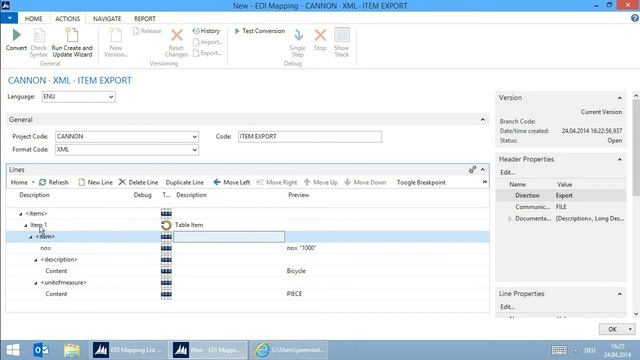640x360 pixels.
Task: Collapse the <description> tree node
Action: point(36,260)
